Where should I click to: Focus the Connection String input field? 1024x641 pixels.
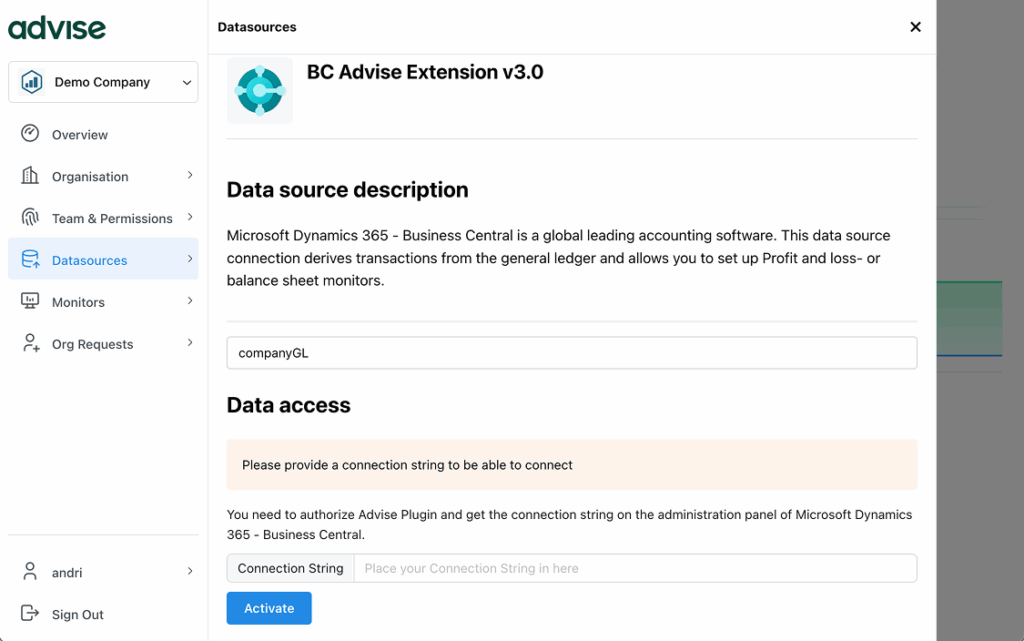click(634, 568)
